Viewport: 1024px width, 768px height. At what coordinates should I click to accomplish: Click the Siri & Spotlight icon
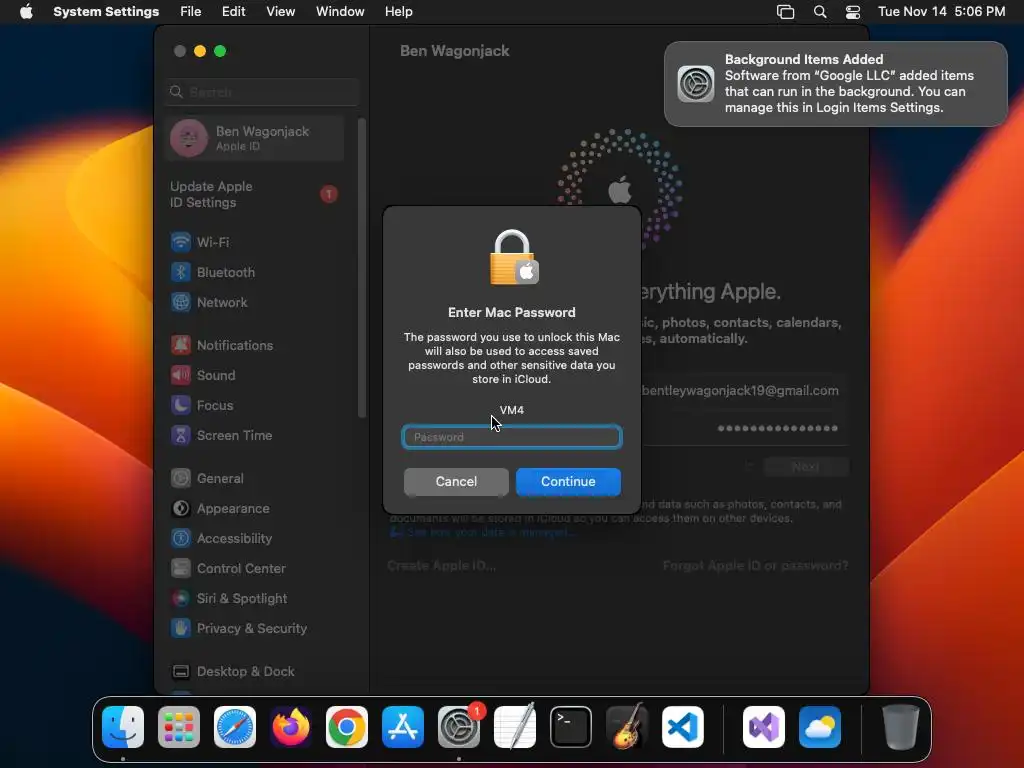click(181, 598)
